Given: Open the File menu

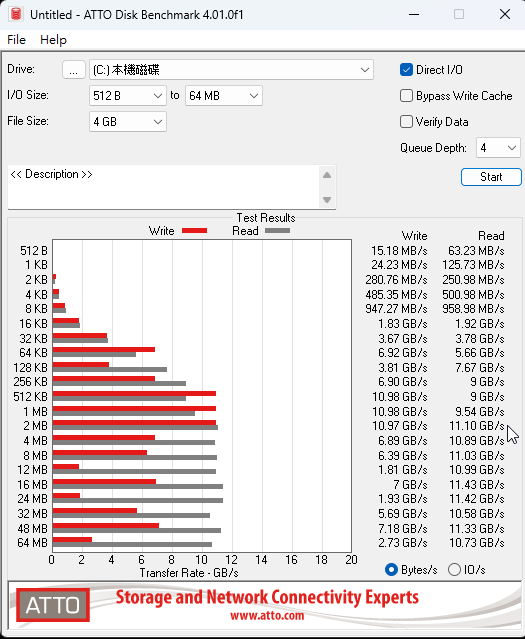Looking at the screenshot, I should click(x=16, y=40).
